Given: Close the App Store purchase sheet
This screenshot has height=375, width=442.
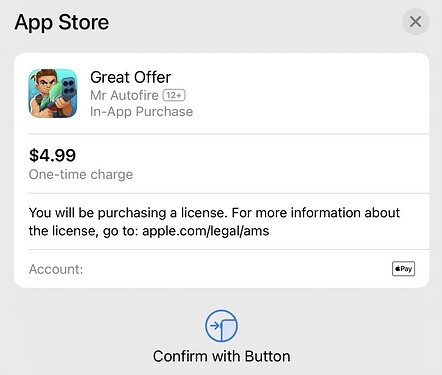Looking at the screenshot, I should coord(415,22).
